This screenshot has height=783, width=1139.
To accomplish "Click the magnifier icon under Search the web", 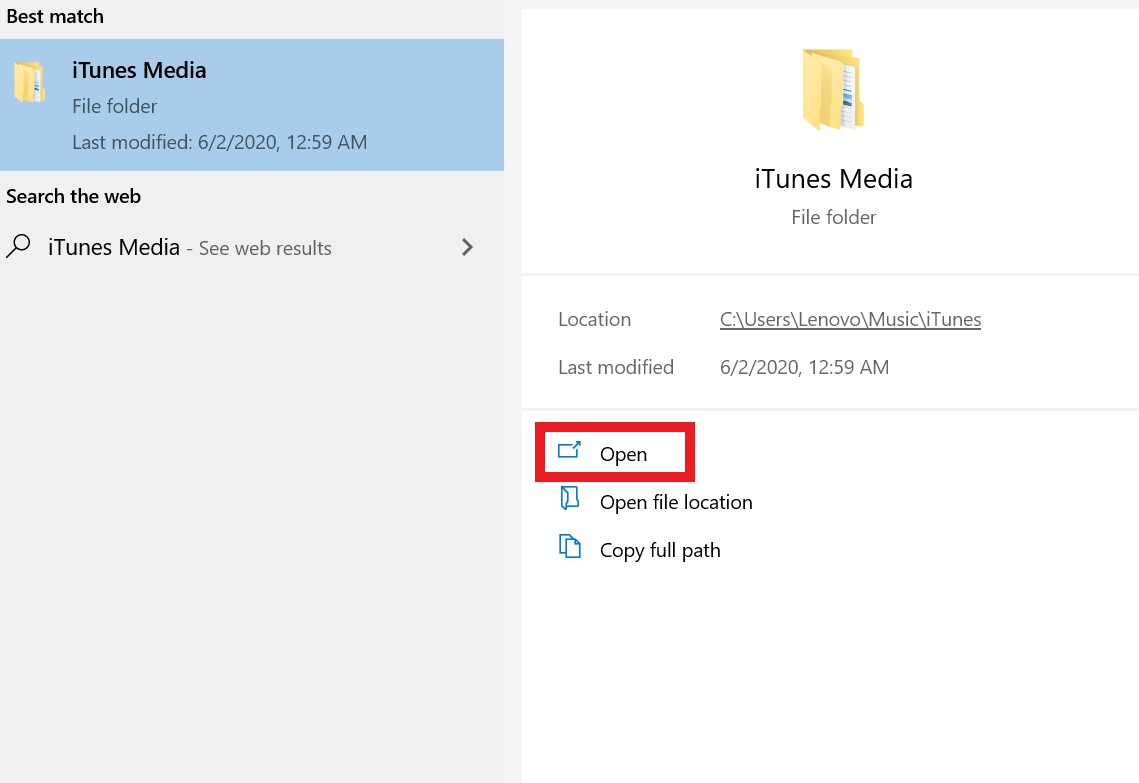I will coord(18,246).
